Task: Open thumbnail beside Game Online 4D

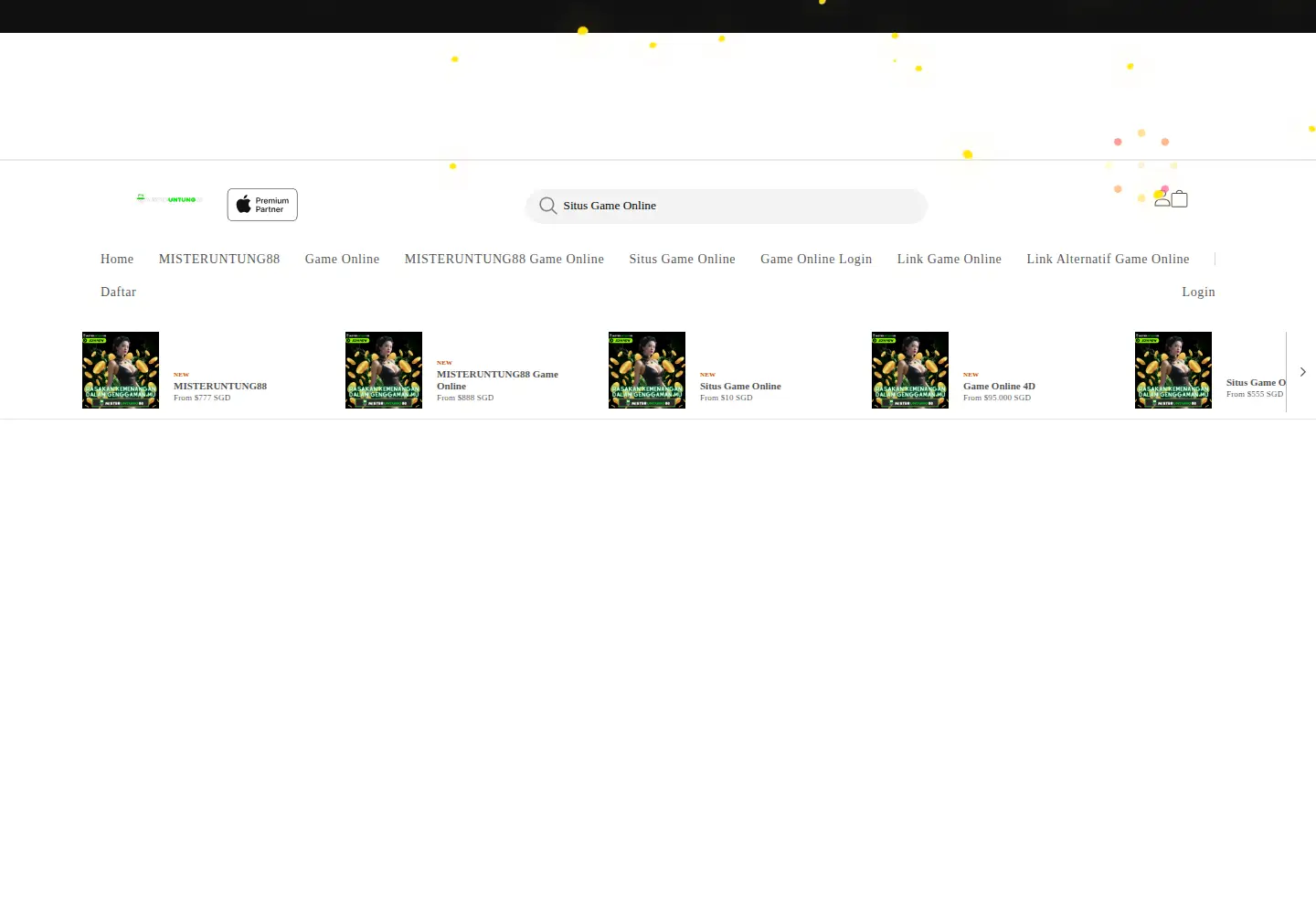Action: click(910, 370)
